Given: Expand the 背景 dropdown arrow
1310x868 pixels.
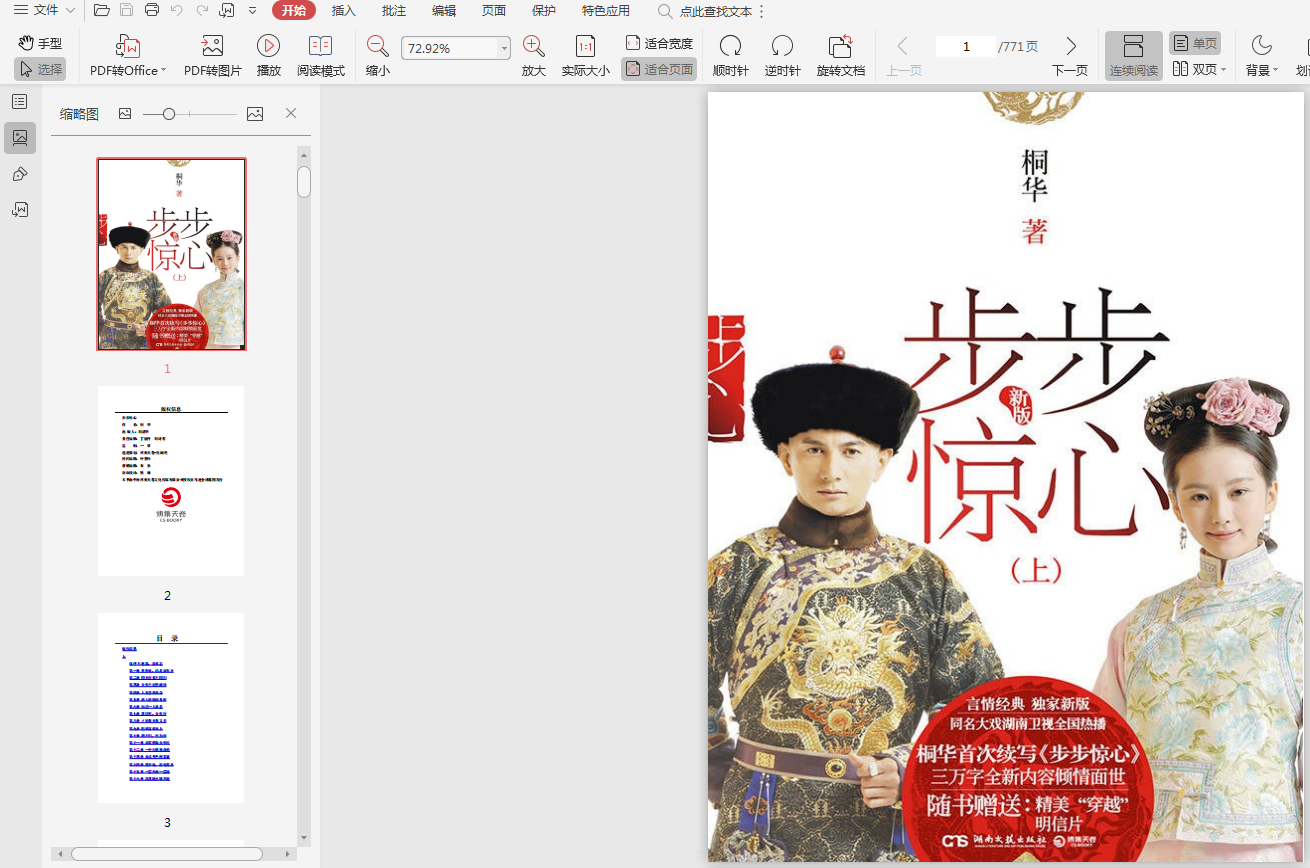Looking at the screenshot, I should (1275, 71).
